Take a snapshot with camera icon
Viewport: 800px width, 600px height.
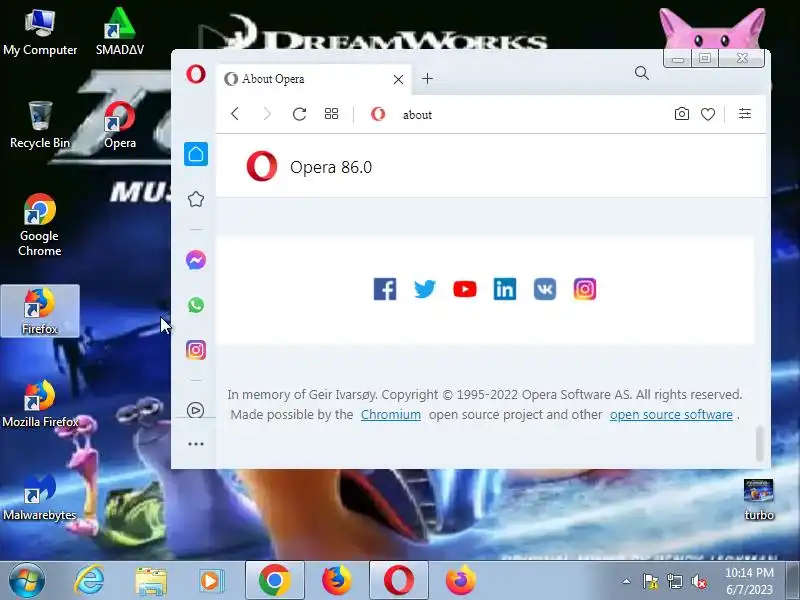(x=682, y=114)
